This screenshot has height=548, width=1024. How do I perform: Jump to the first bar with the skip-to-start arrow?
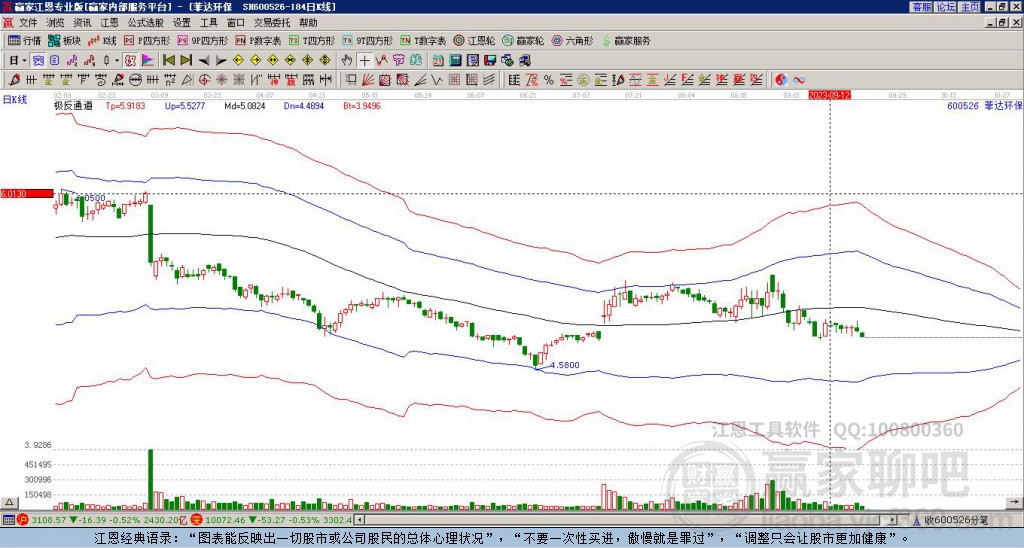[x=168, y=60]
